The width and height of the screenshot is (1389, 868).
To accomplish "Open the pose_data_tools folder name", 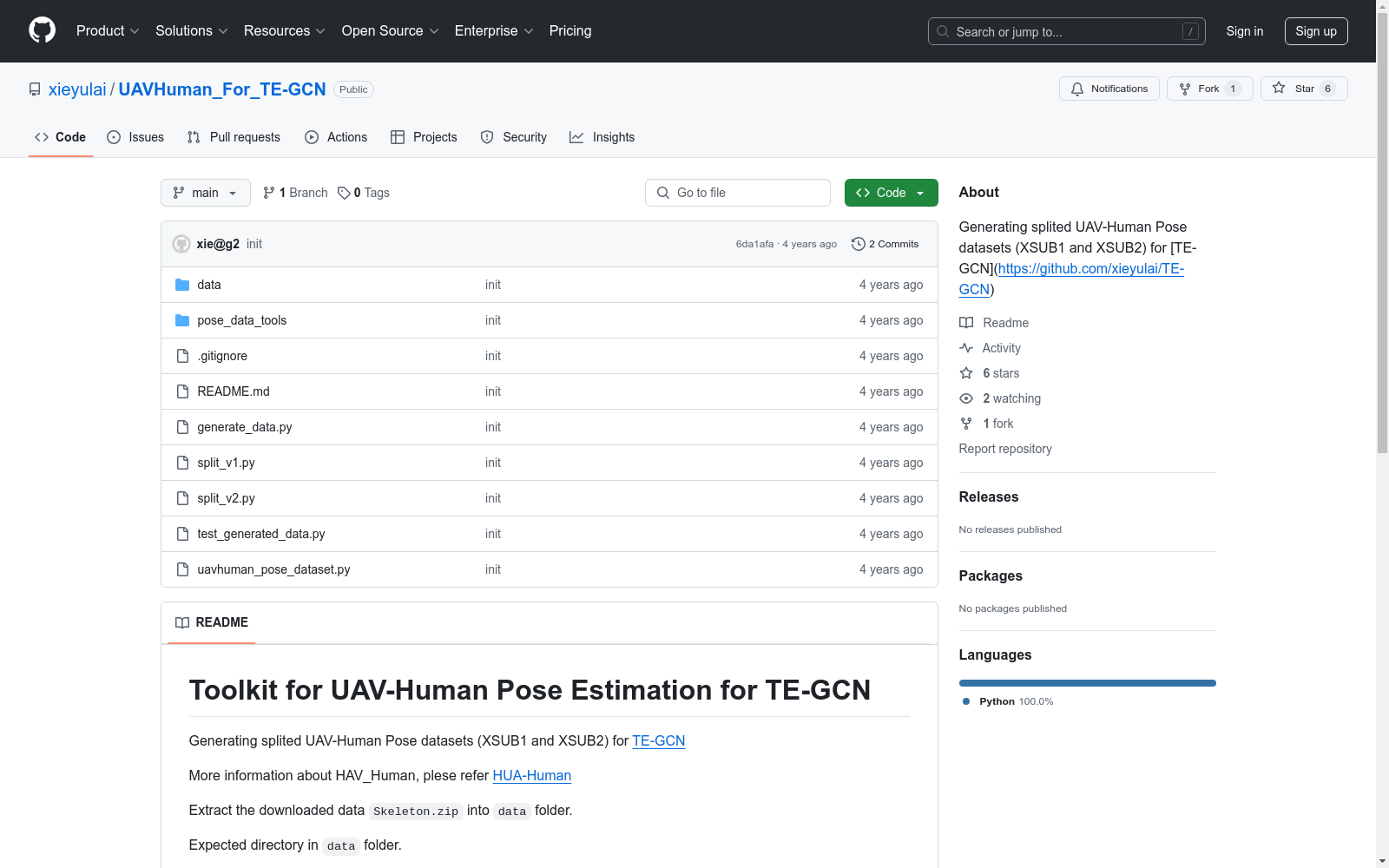I will click(x=242, y=320).
